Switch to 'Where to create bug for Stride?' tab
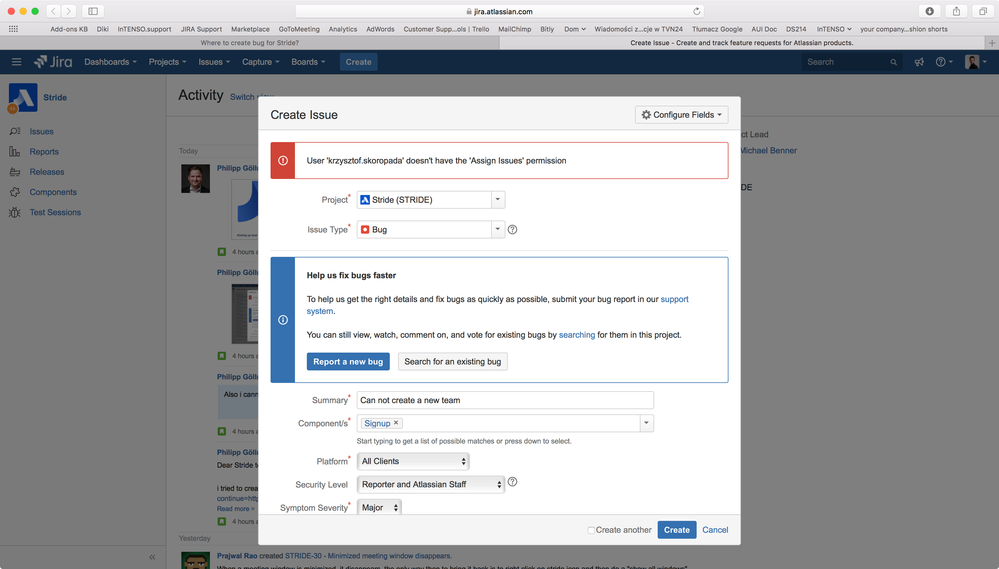Image resolution: width=999 pixels, height=569 pixels. pyautogui.click(x=250, y=43)
